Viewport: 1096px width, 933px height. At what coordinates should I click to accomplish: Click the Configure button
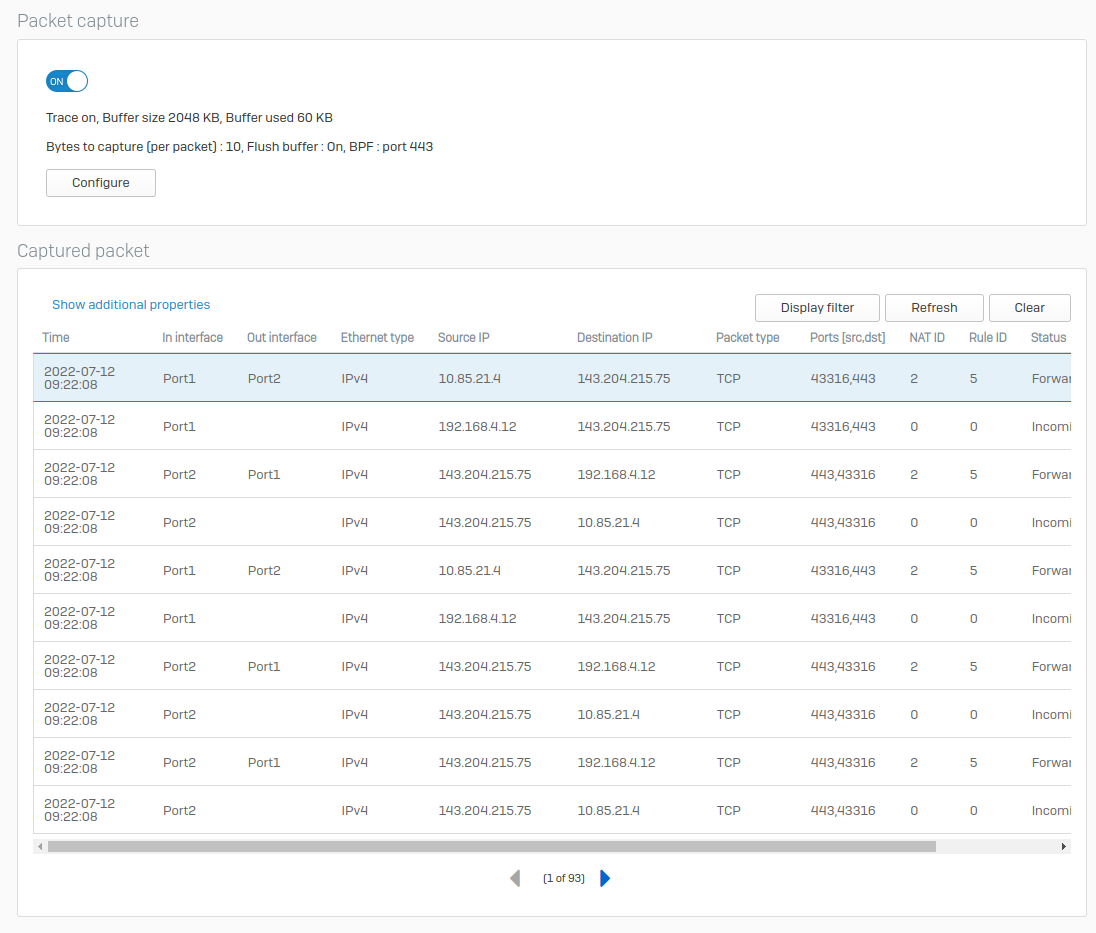pos(100,183)
